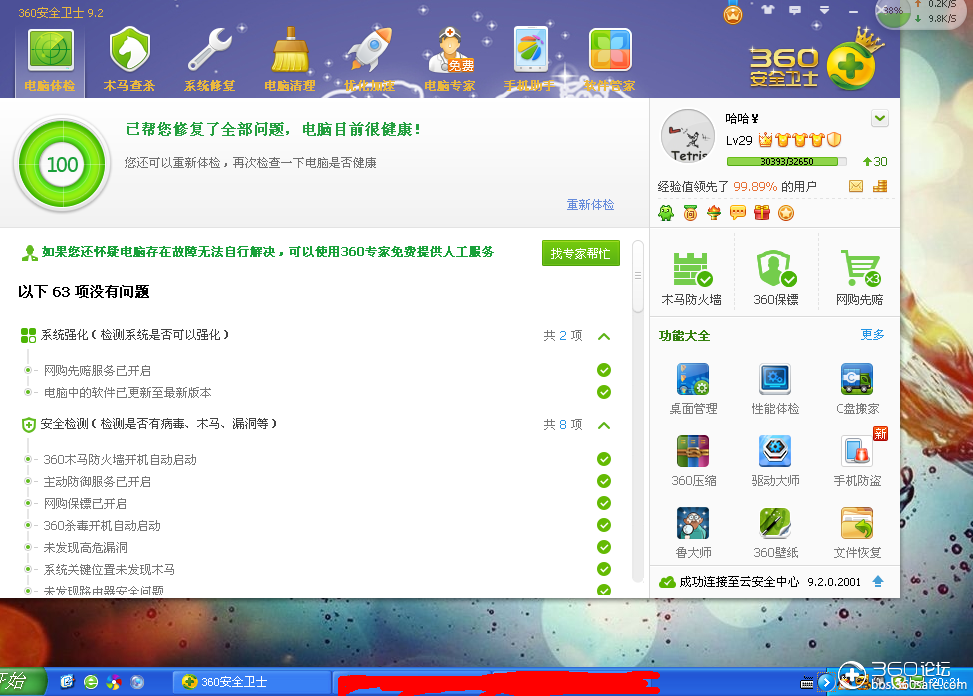The image size is (973, 696).
Task: Launch 驱动大师 tool
Action: pos(775,461)
